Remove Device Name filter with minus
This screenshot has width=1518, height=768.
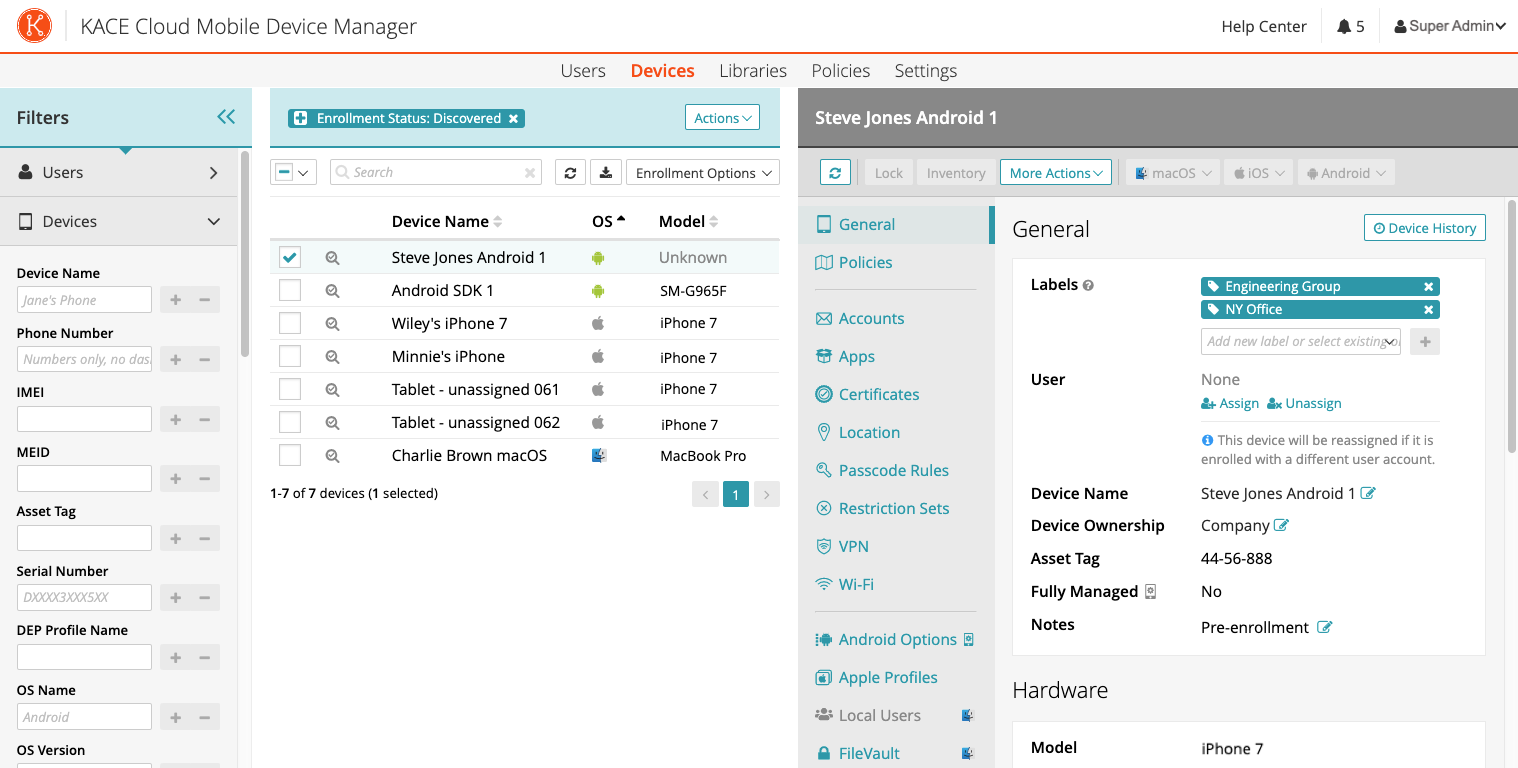(x=205, y=300)
